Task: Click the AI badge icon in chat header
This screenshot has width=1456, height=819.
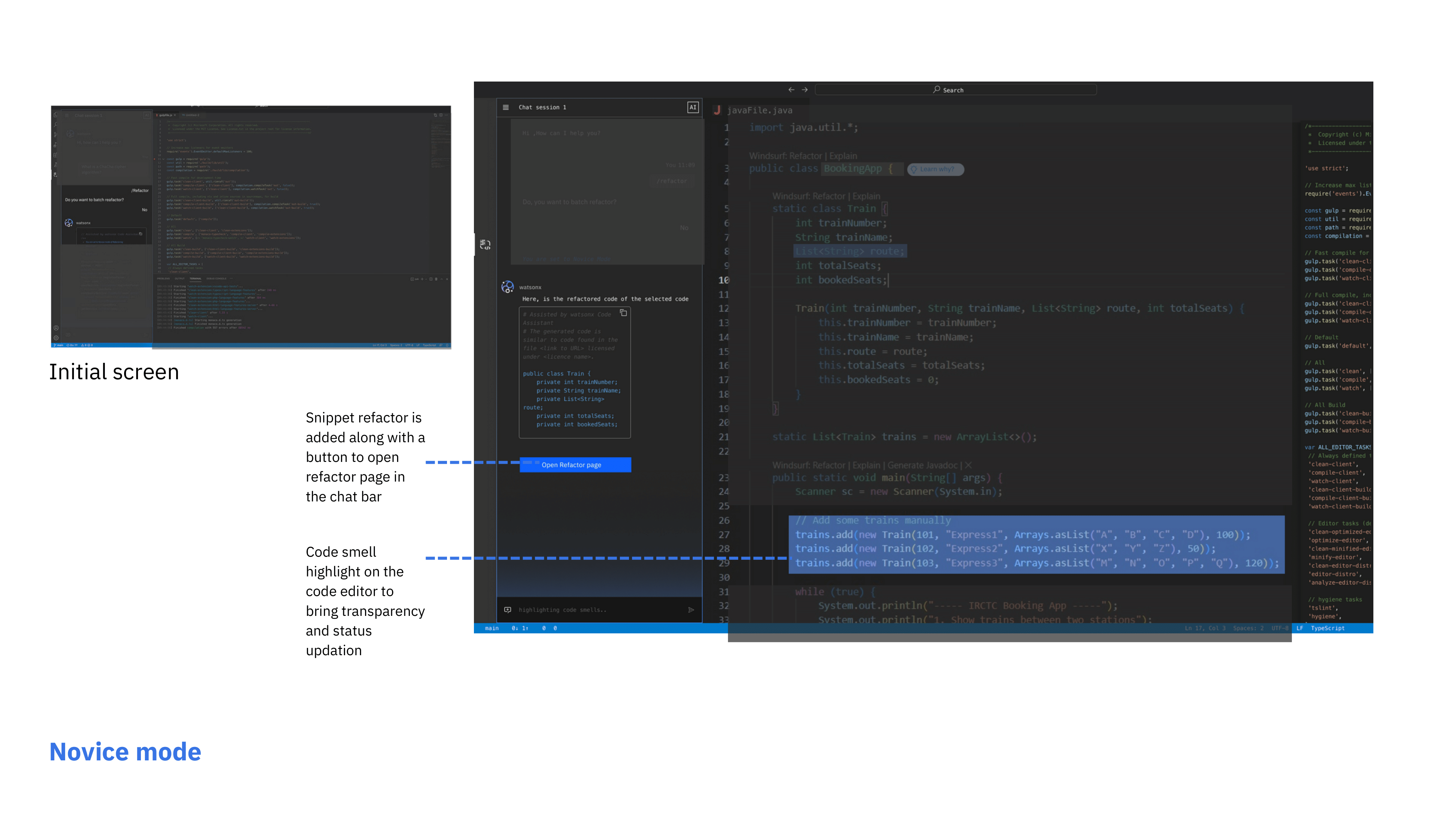Action: [x=692, y=107]
